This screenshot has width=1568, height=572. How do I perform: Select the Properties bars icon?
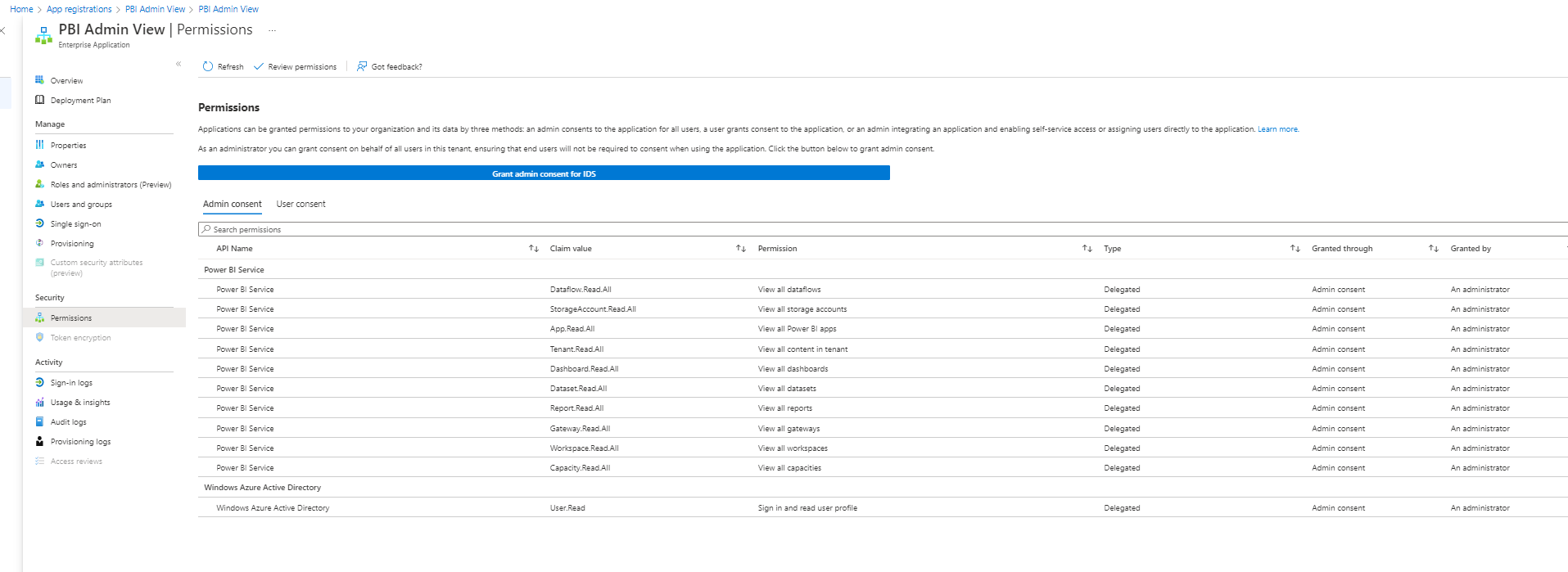tap(39, 145)
